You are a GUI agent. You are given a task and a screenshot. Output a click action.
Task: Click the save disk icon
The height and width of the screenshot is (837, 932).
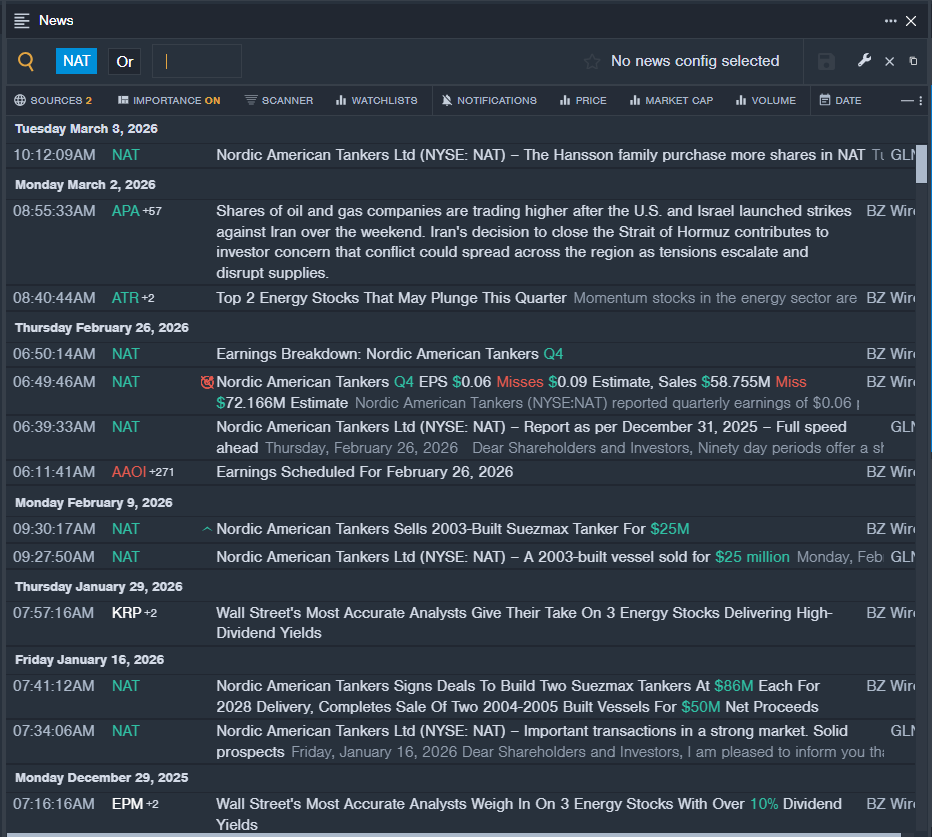826,62
